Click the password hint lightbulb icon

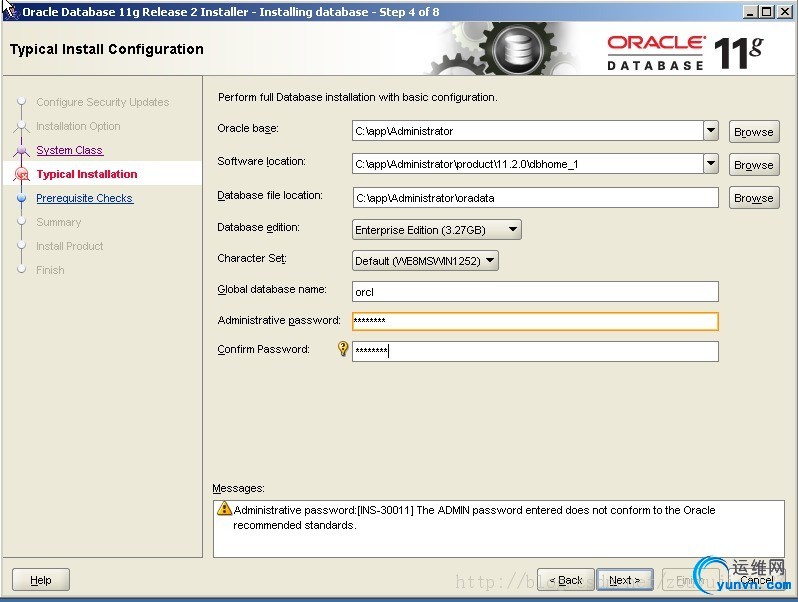343,349
